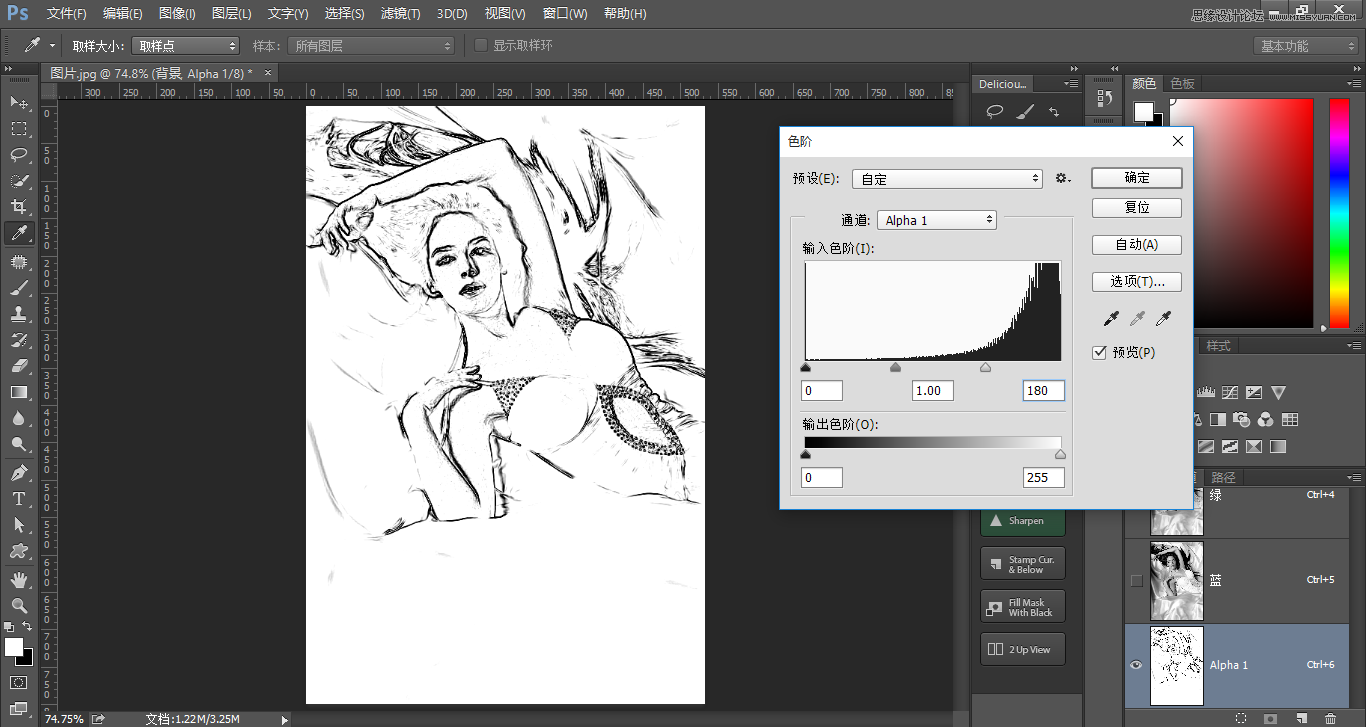
Task: Open the 基本功能 workspace dropdown
Action: (1306, 46)
